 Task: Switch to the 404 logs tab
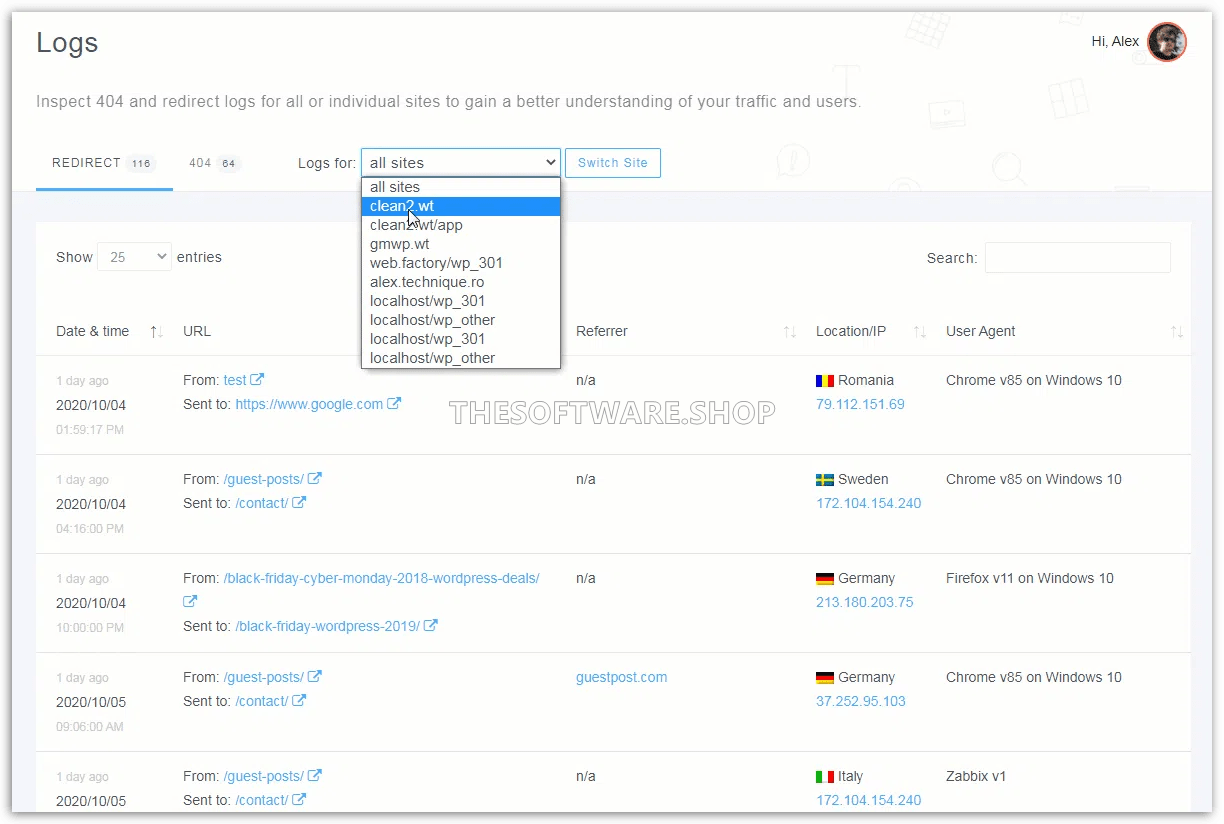tap(214, 163)
